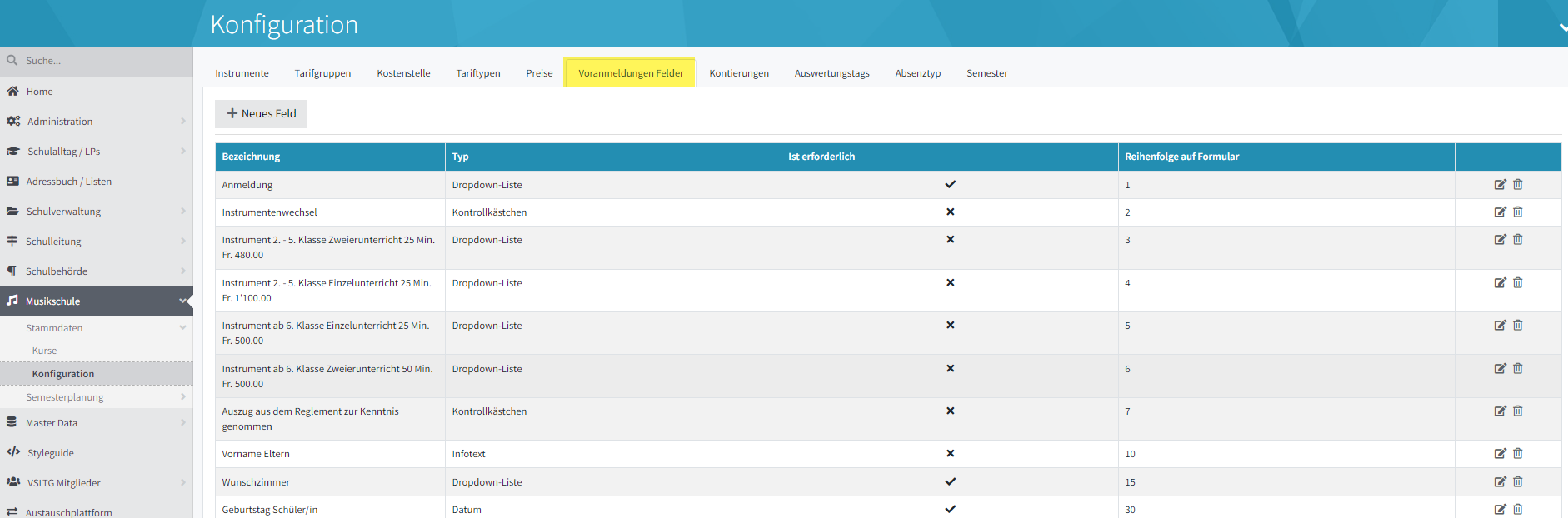Edit the Wunschzimmer row
Image resolution: width=1568 pixels, height=518 pixels.
pyautogui.click(x=1500, y=482)
